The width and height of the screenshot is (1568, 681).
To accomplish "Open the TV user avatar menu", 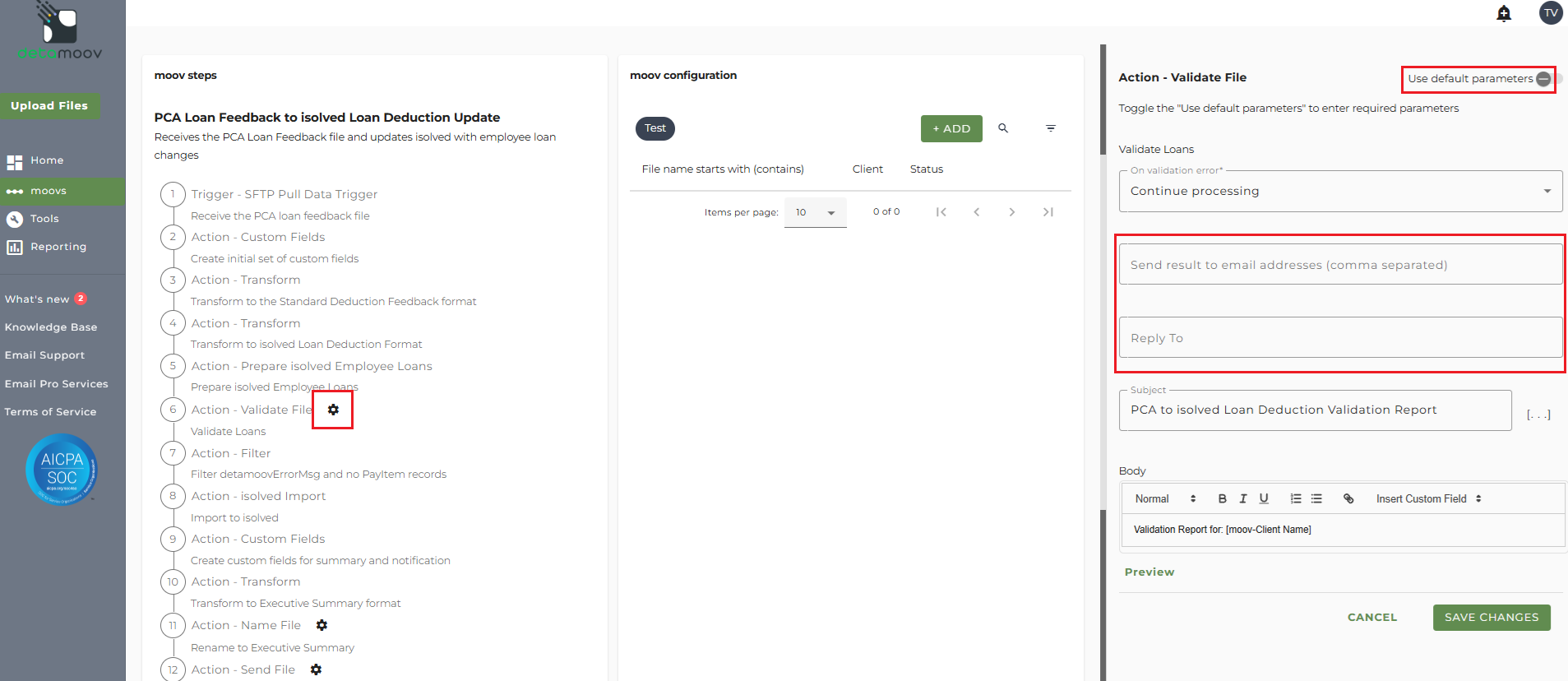I will (1551, 13).
